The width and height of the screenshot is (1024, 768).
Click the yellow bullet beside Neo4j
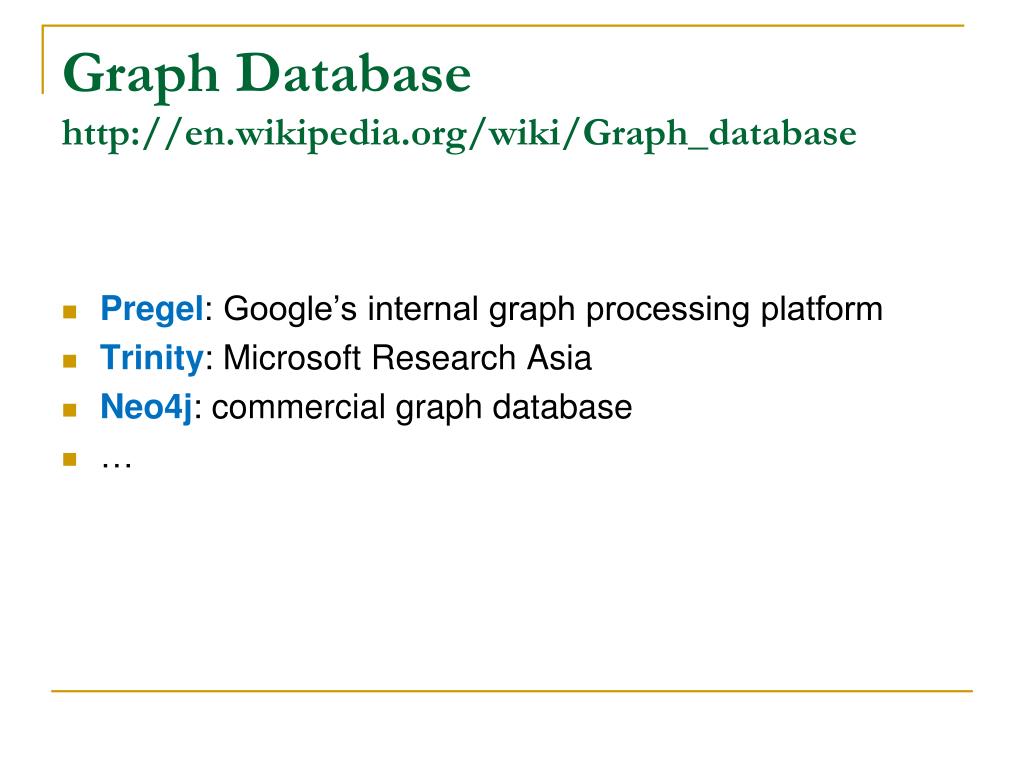click(69, 409)
